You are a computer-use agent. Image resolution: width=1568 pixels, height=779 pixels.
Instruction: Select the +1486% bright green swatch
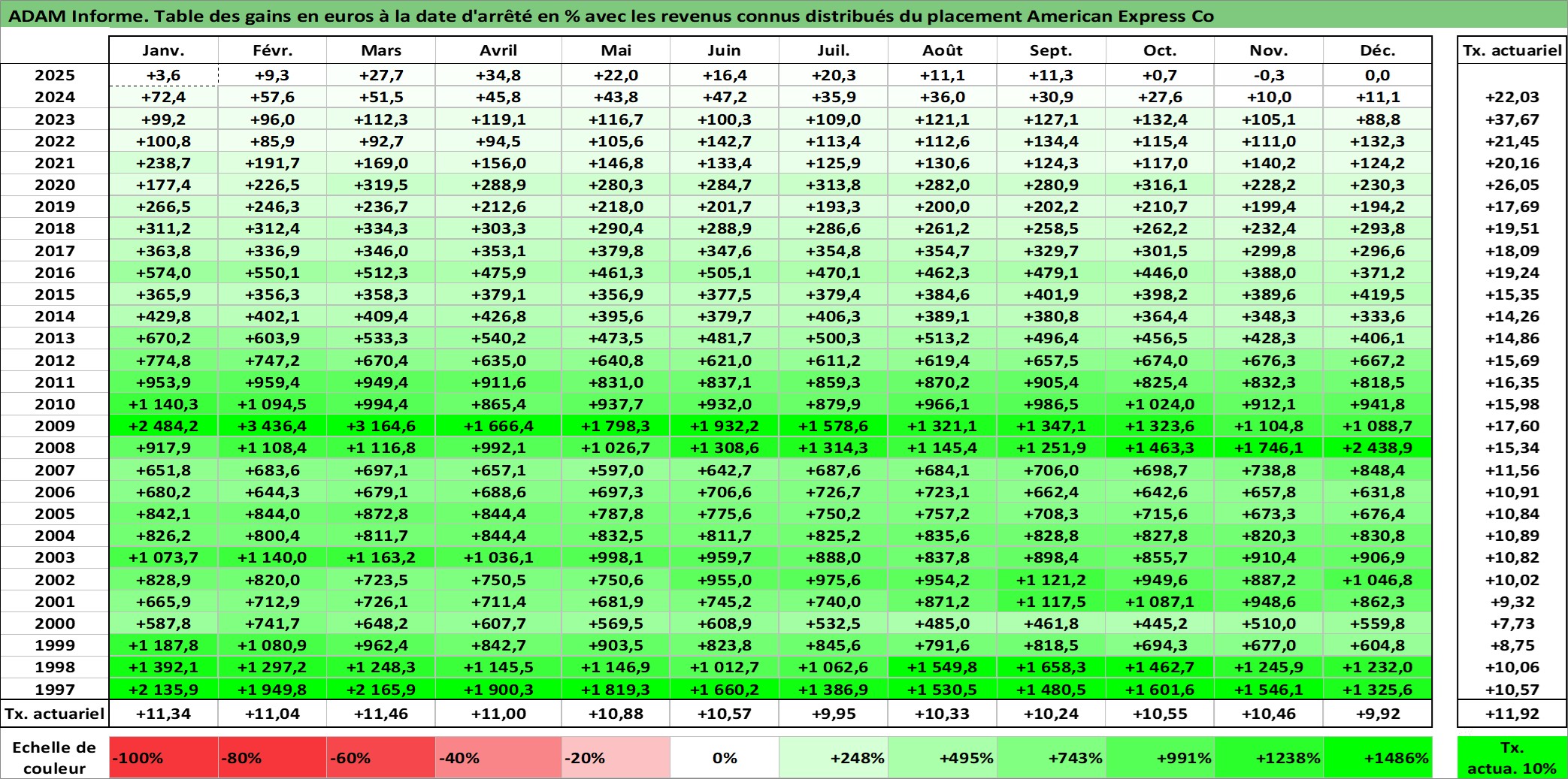(x=1377, y=757)
